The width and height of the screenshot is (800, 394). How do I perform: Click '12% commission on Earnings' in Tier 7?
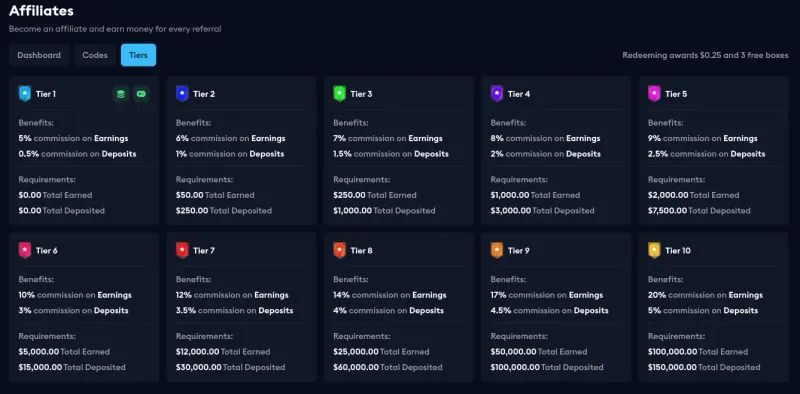[232, 295]
